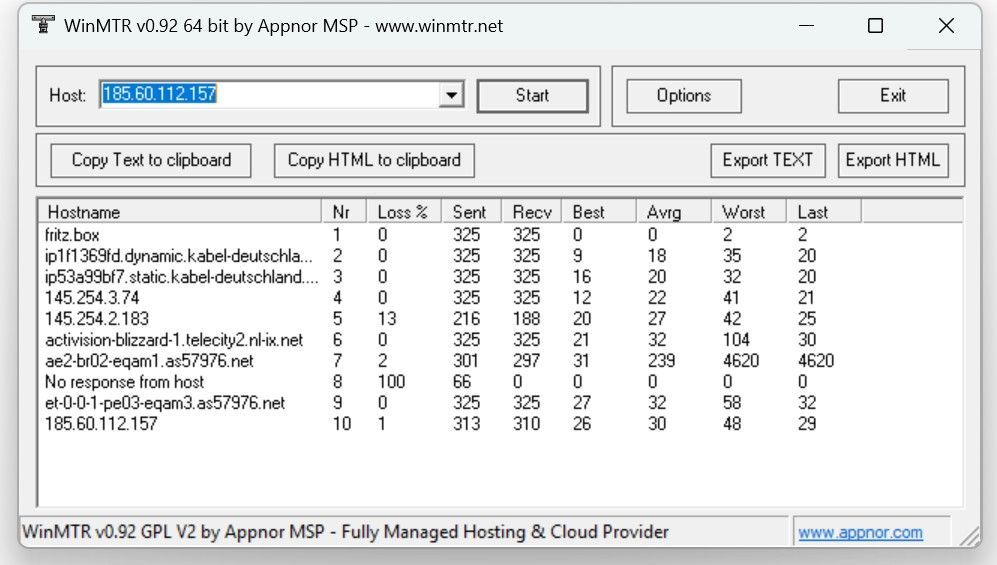The width and height of the screenshot is (997, 565).
Task: Close the WinMTR window
Action: click(x=946, y=25)
